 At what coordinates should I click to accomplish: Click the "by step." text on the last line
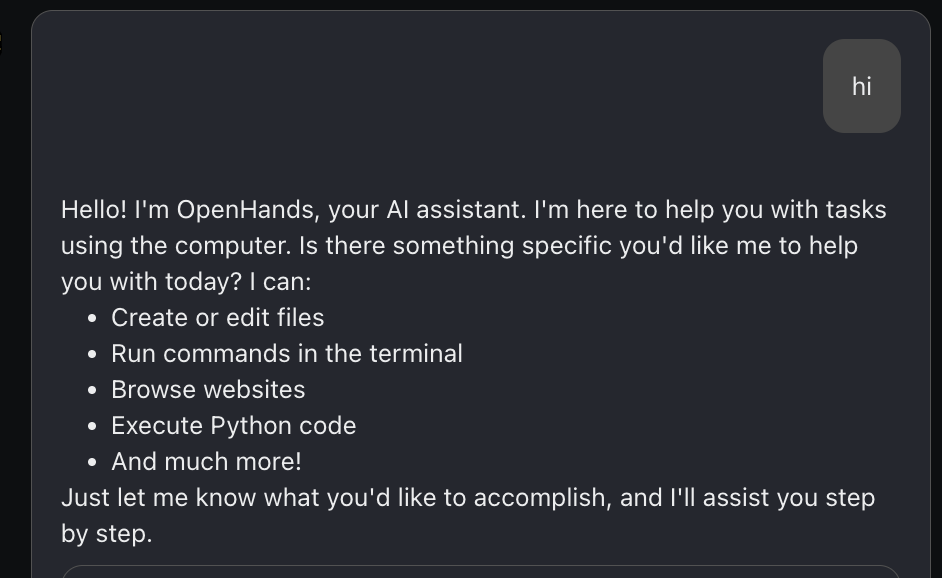(x=106, y=534)
